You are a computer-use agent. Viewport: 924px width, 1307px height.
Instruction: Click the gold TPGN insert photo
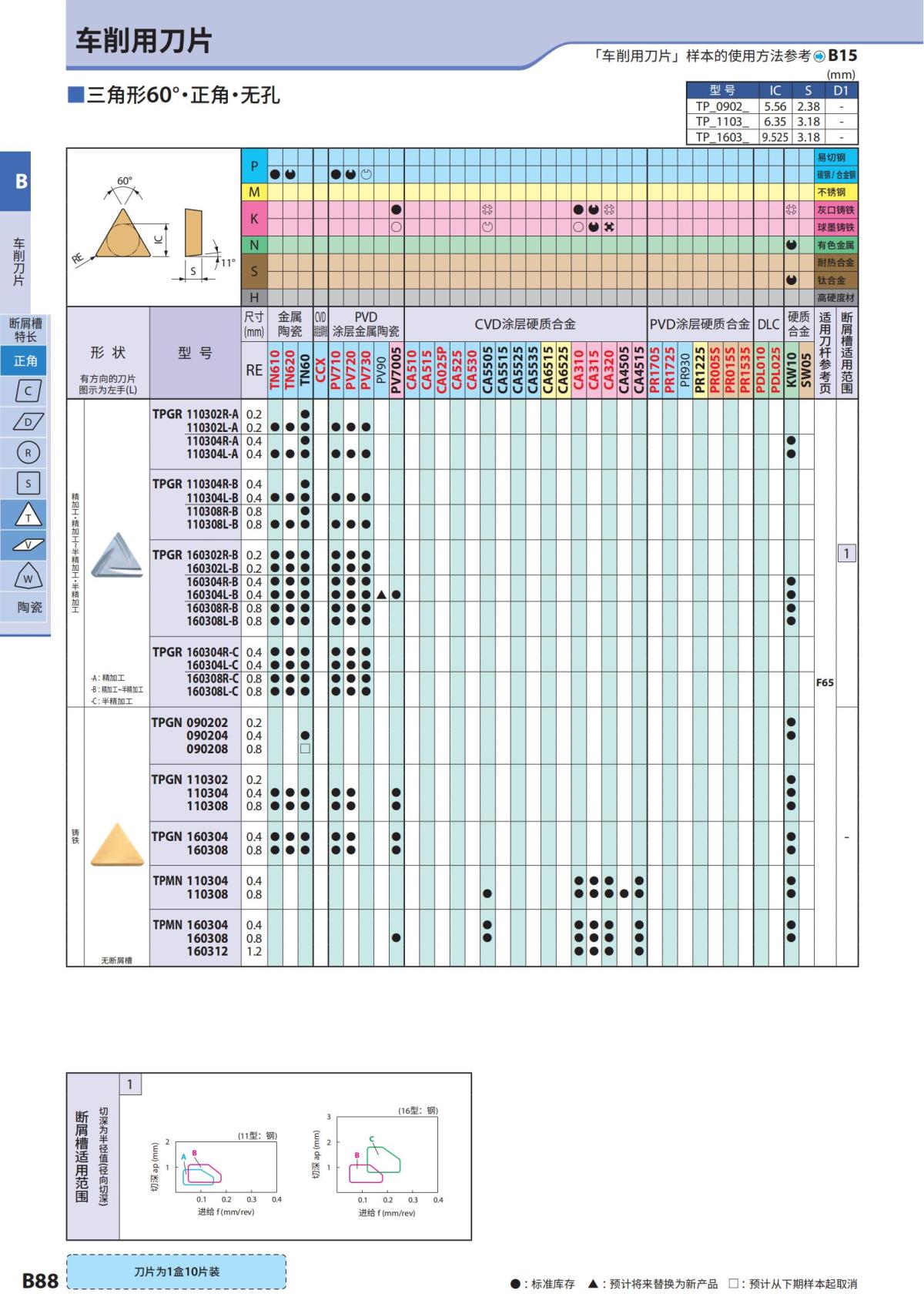point(116,845)
